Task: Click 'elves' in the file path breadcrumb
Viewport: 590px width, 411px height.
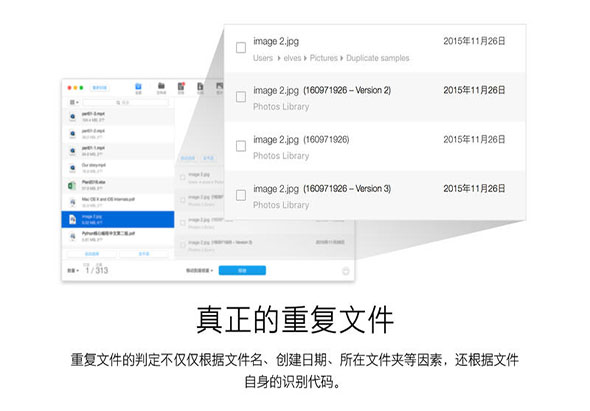Action: (x=292, y=58)
